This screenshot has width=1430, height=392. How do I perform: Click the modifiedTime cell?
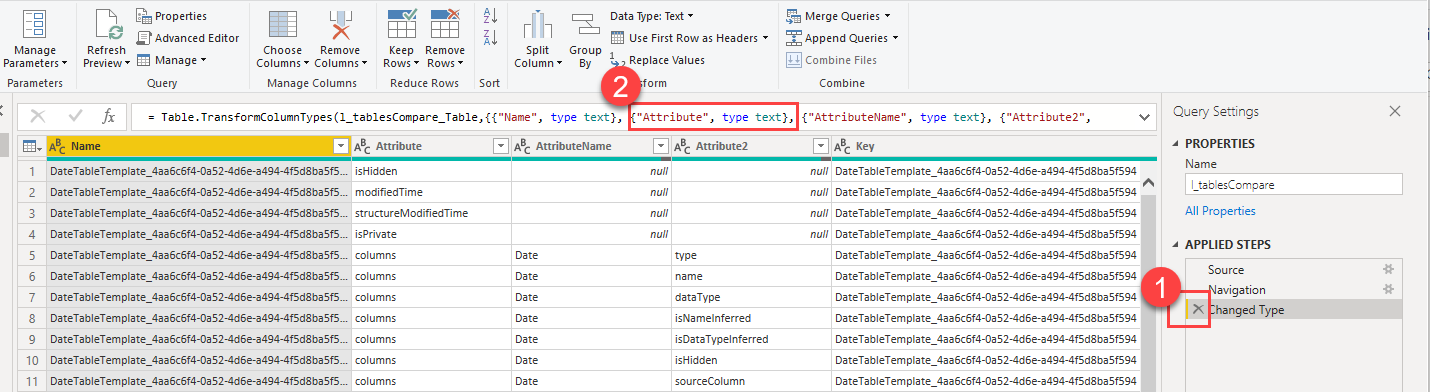(431, 192)
